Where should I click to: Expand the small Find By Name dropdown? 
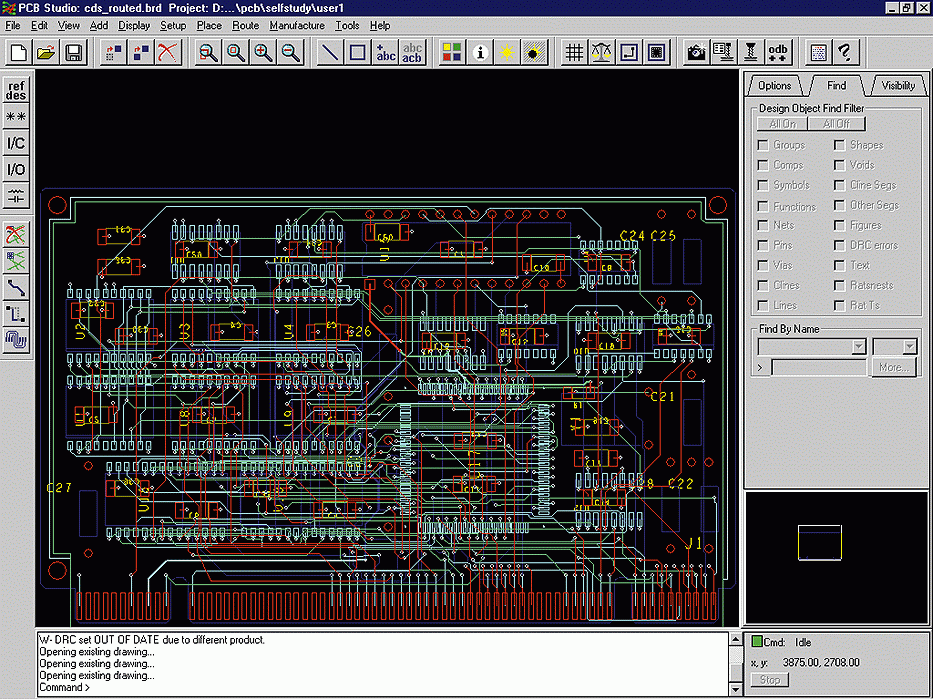click(x=908, y=347)
